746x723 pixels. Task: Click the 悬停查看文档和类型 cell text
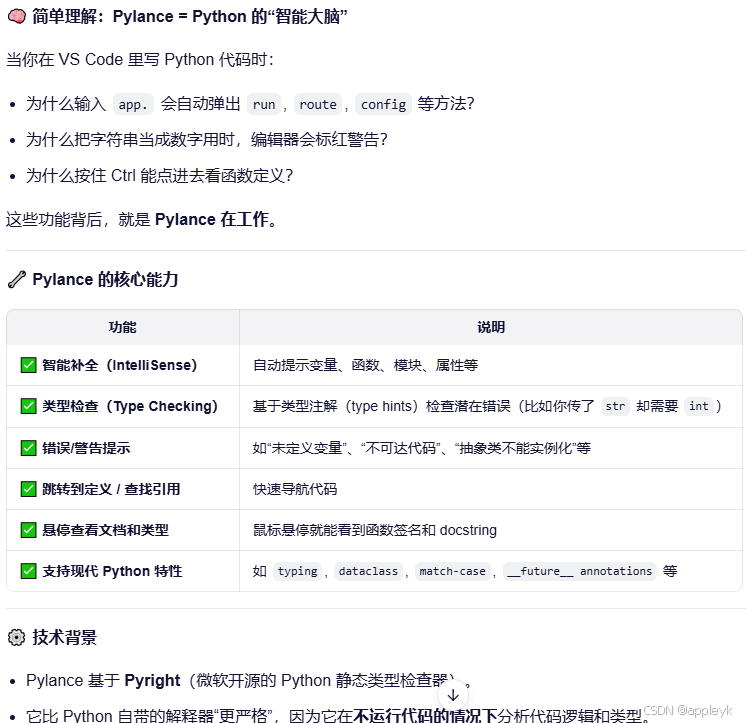pyautogui.click(x=106, y=530)
